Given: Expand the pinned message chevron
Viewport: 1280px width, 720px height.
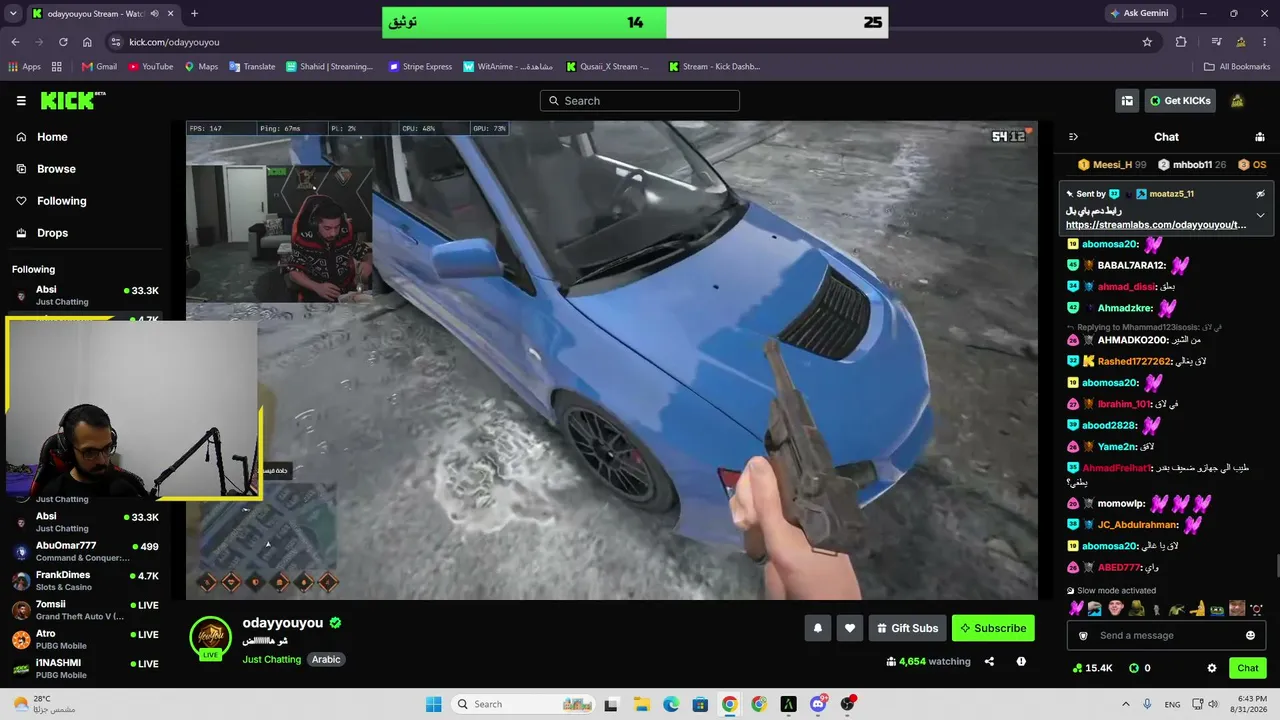Looking at the screenshot, I should [x=1260, y=215].
